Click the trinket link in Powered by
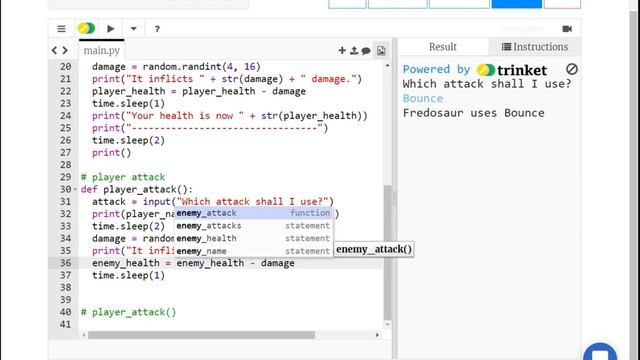Image resolution: width=640 pixels, height=360 pixels. point(512,70)
